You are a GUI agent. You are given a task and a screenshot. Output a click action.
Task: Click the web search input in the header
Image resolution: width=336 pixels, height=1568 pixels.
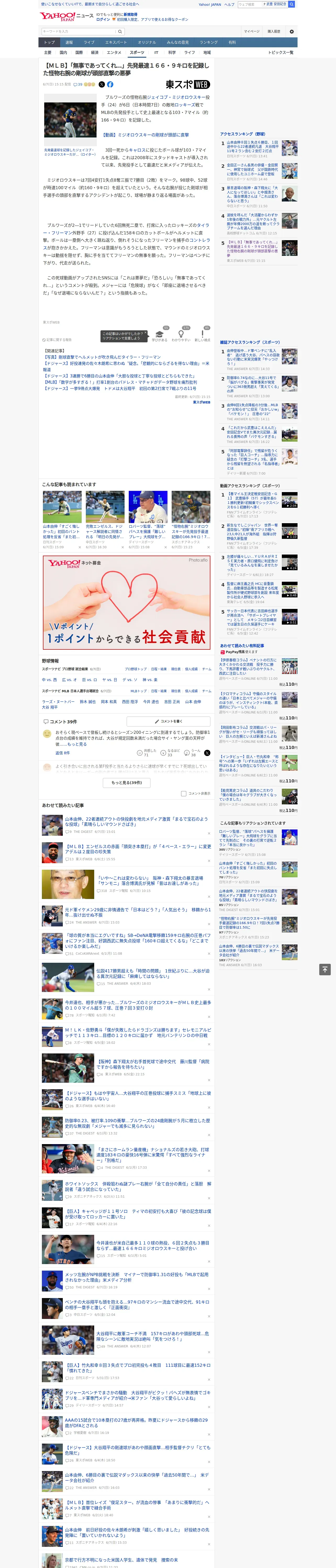pos(249,4)
